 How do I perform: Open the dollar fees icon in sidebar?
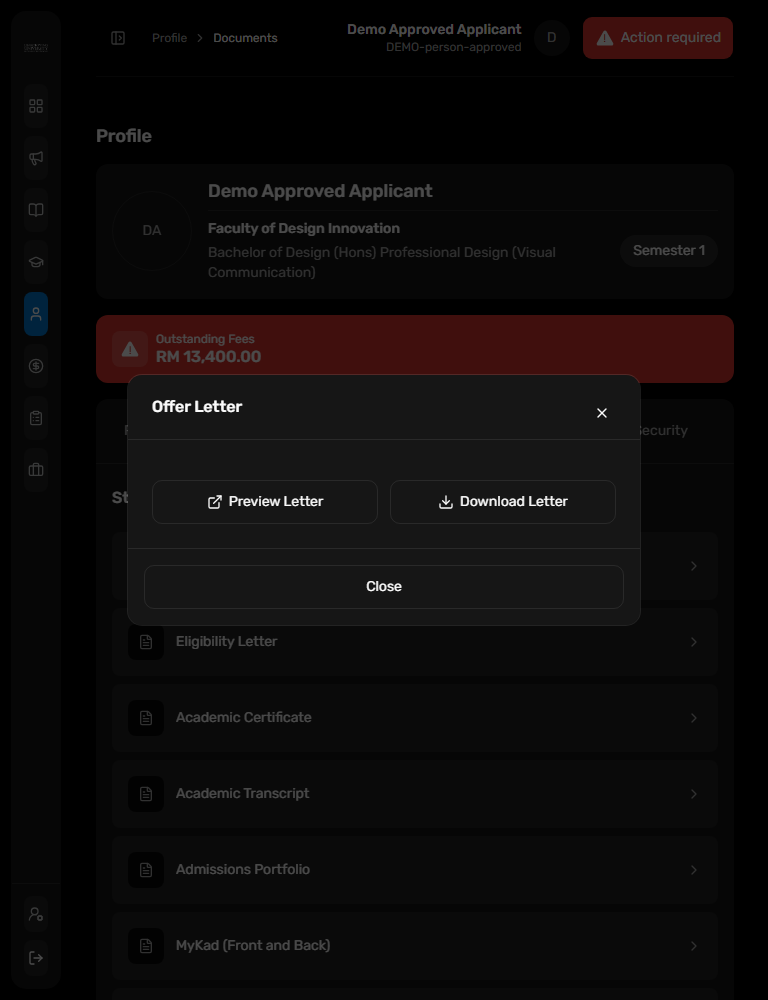(36, 366)
